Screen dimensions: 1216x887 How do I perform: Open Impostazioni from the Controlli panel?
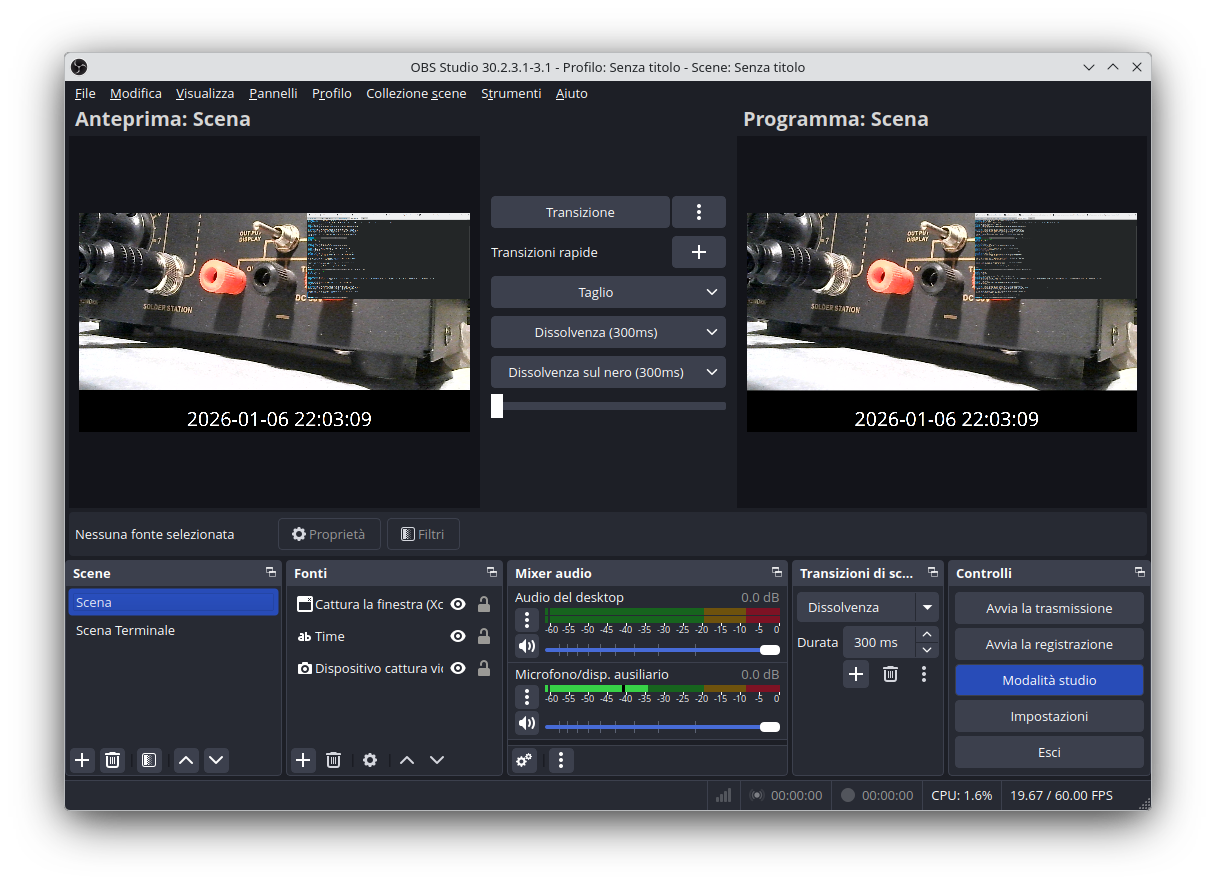1048,716
